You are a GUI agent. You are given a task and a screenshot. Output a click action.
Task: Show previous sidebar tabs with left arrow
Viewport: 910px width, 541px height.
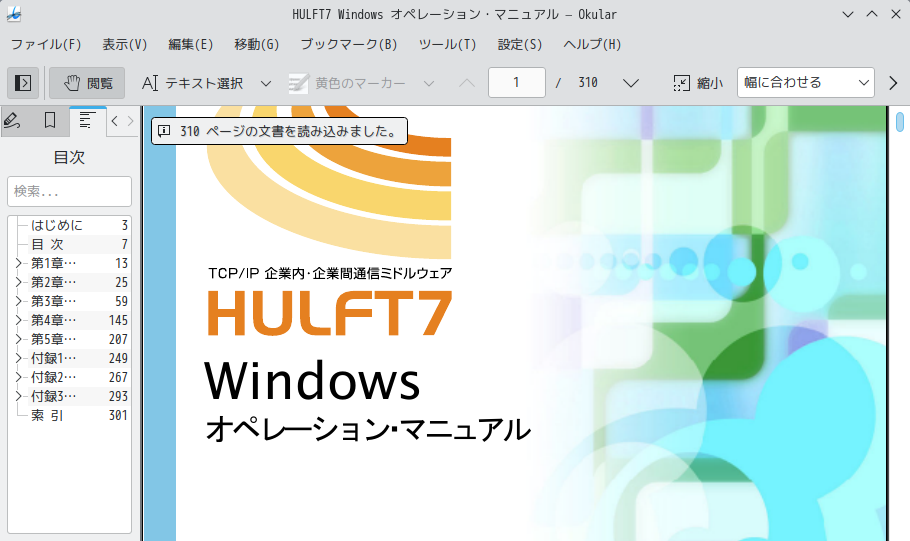[114, 121]
